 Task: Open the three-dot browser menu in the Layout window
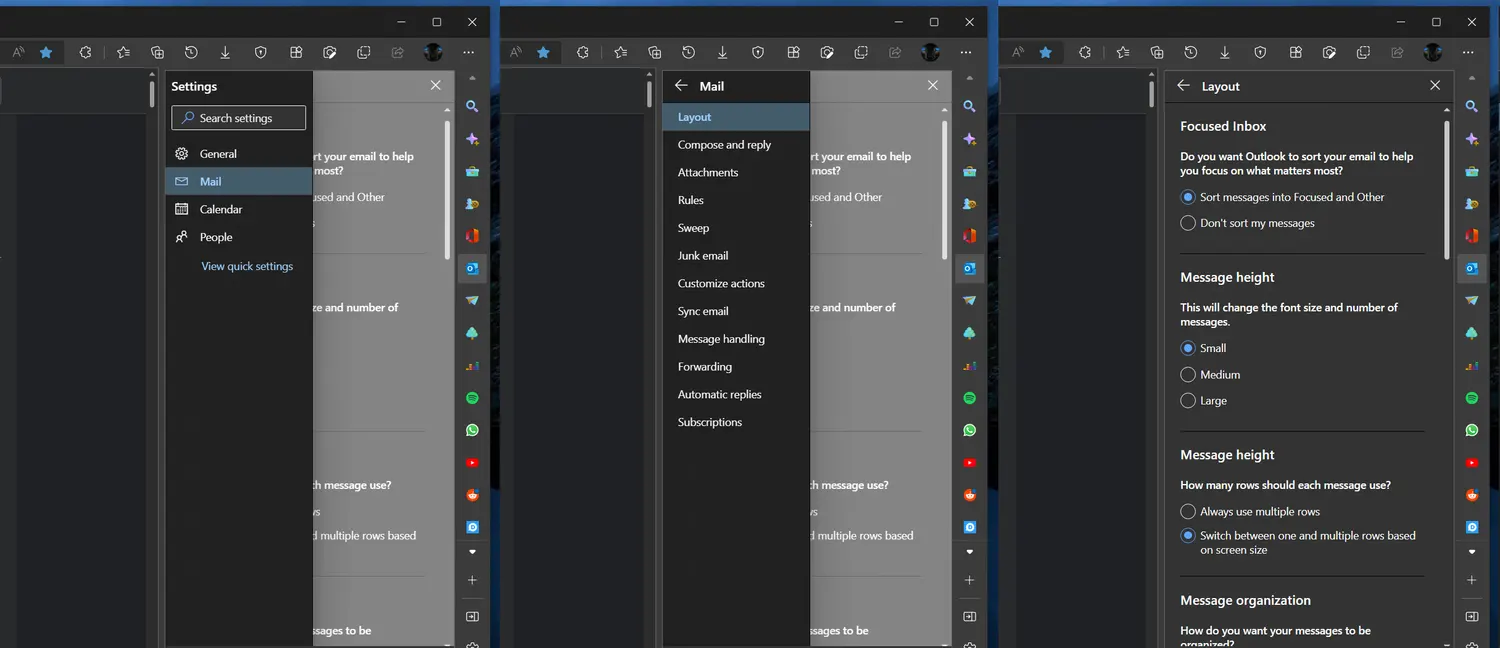[x=1468, y=53]
